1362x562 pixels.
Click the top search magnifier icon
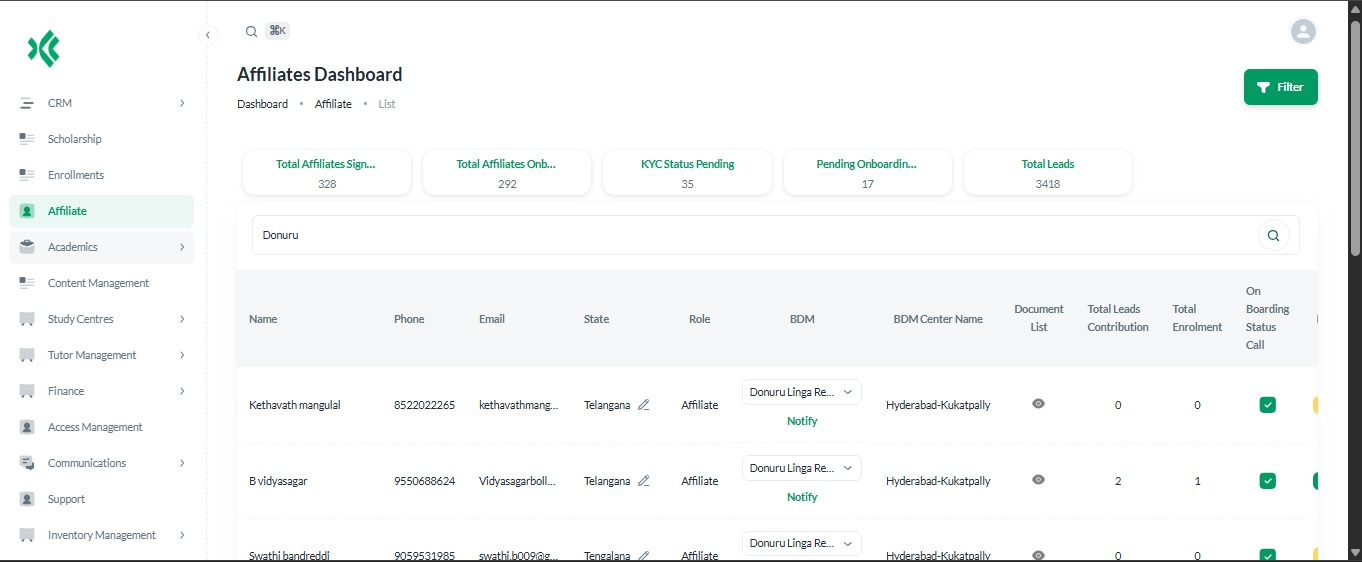click(x=252, y=31)
